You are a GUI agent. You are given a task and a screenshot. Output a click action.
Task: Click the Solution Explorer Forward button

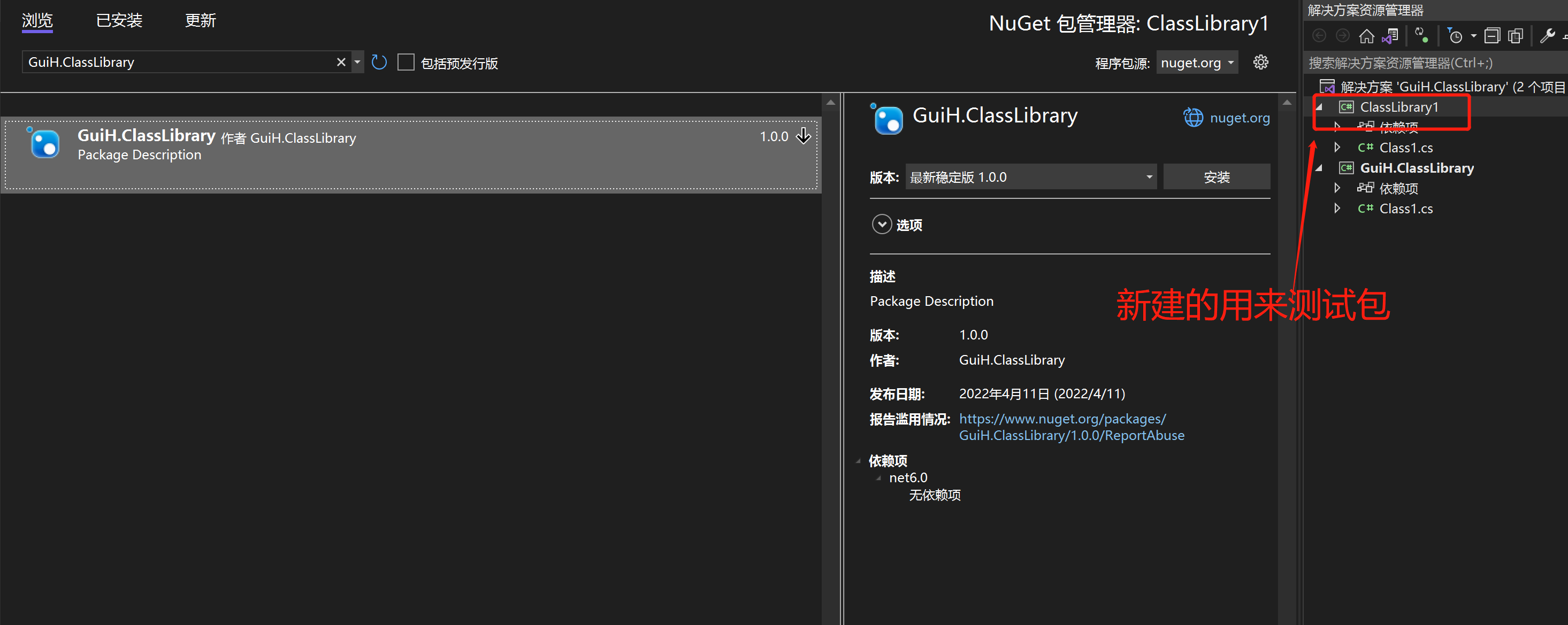(x=1342, y=36)
